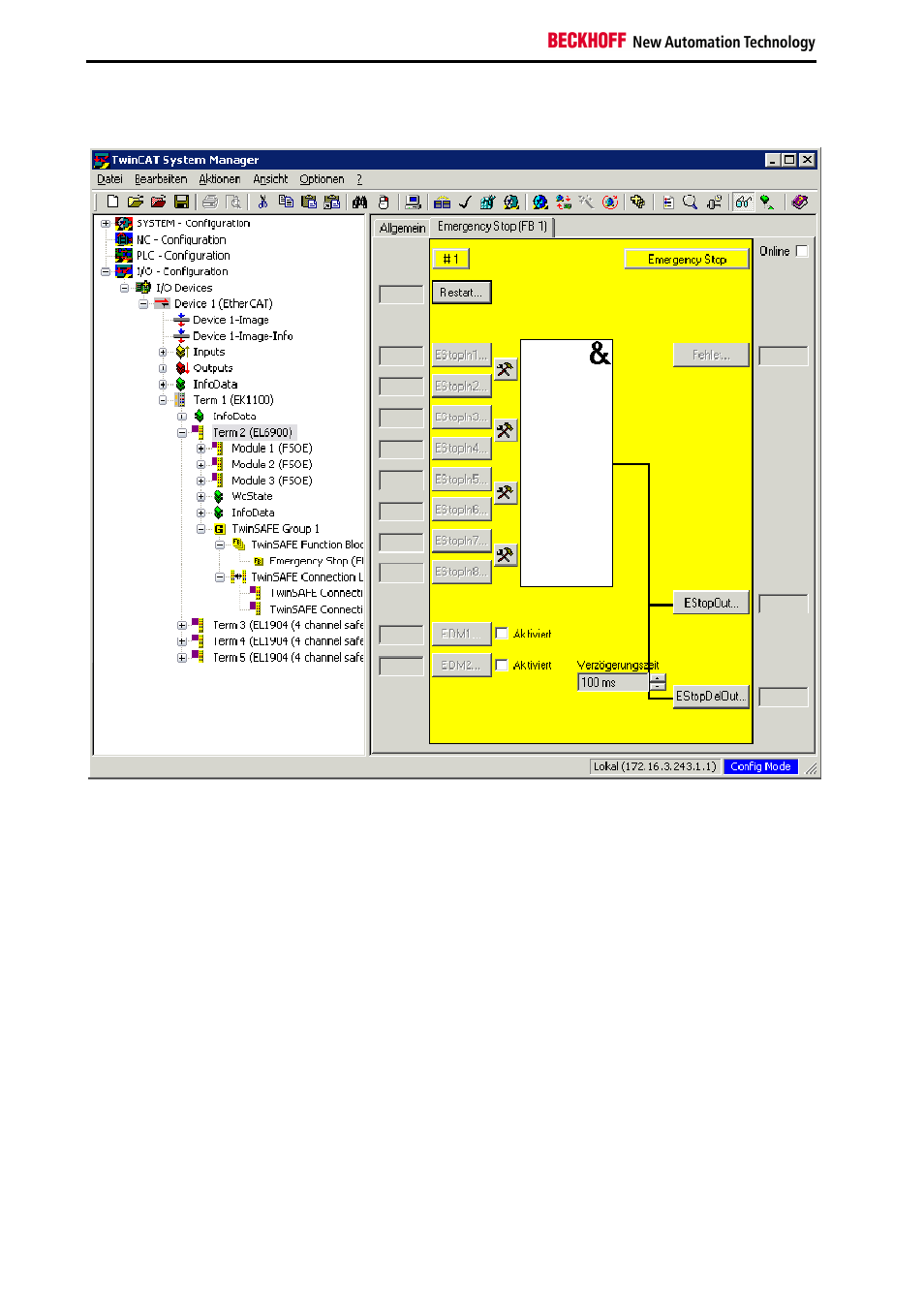Click the Copy toolbar icon
The image size is (924, 1308).
(x=286, y=202)
